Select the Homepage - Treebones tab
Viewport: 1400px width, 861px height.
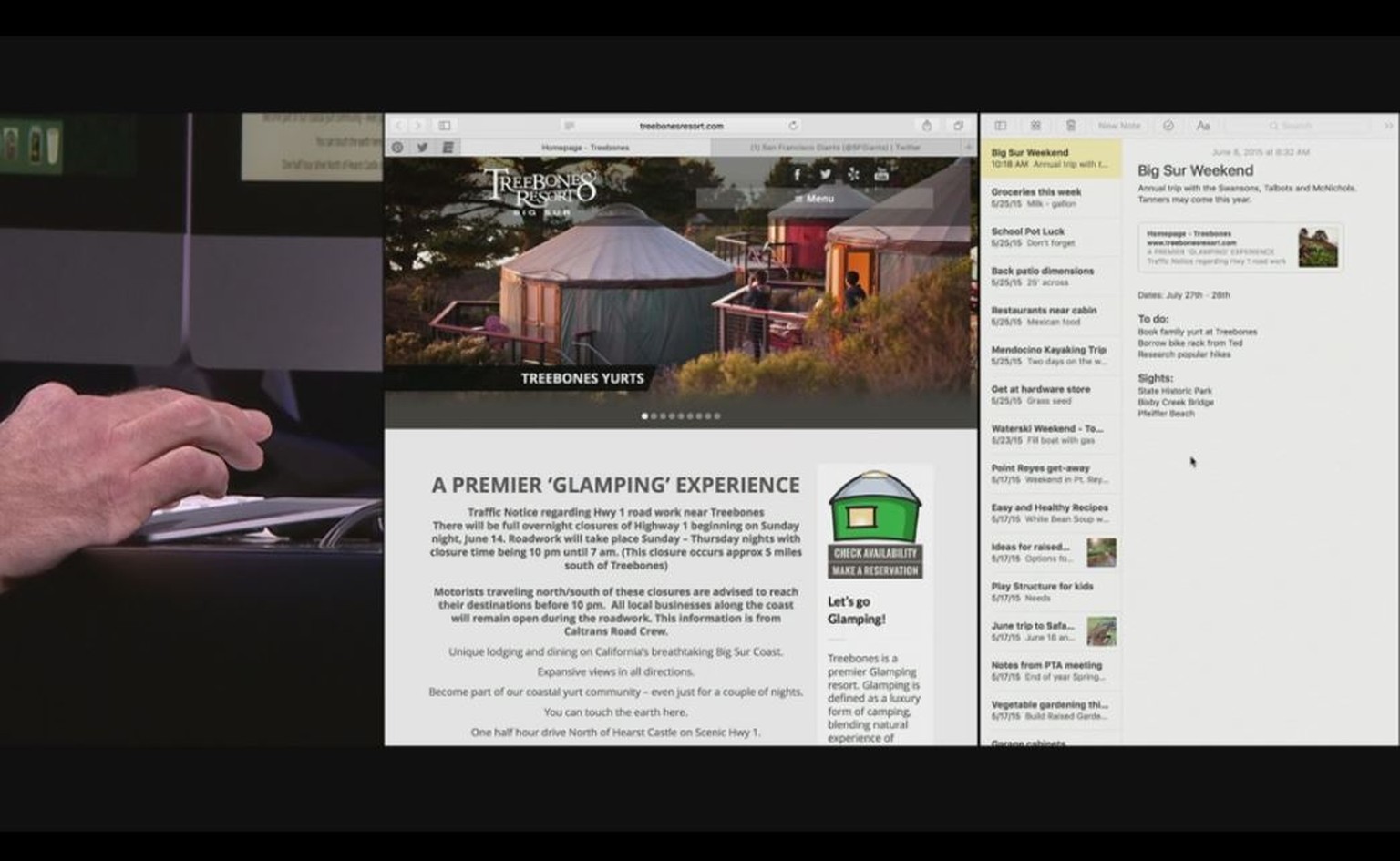(585, 148)
